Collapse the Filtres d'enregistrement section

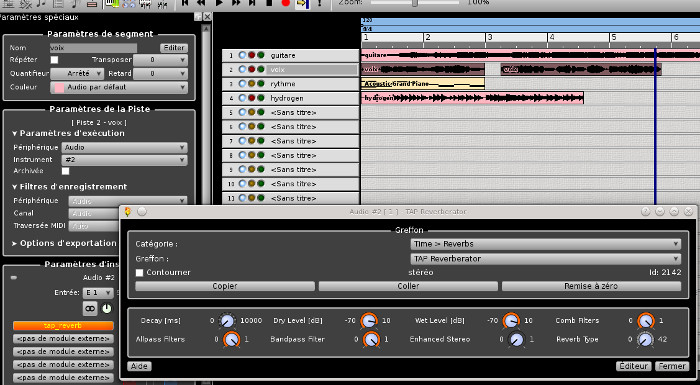[15, 187]
